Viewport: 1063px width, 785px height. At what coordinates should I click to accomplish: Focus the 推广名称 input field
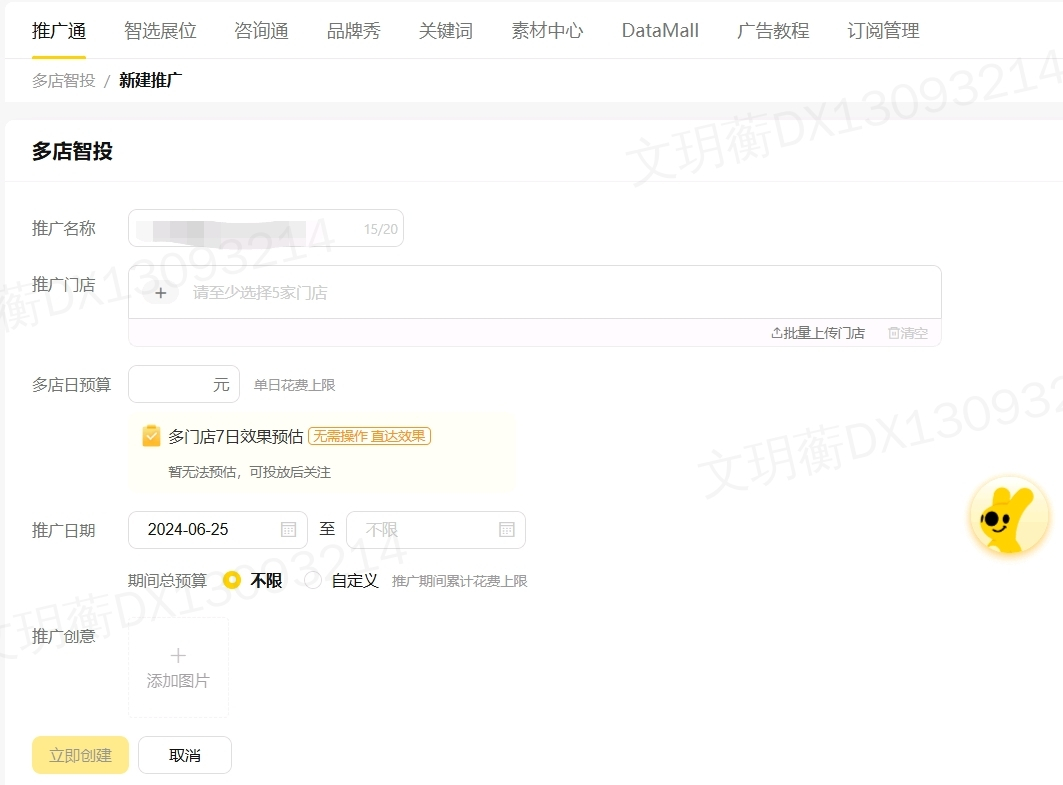[266, 228]
